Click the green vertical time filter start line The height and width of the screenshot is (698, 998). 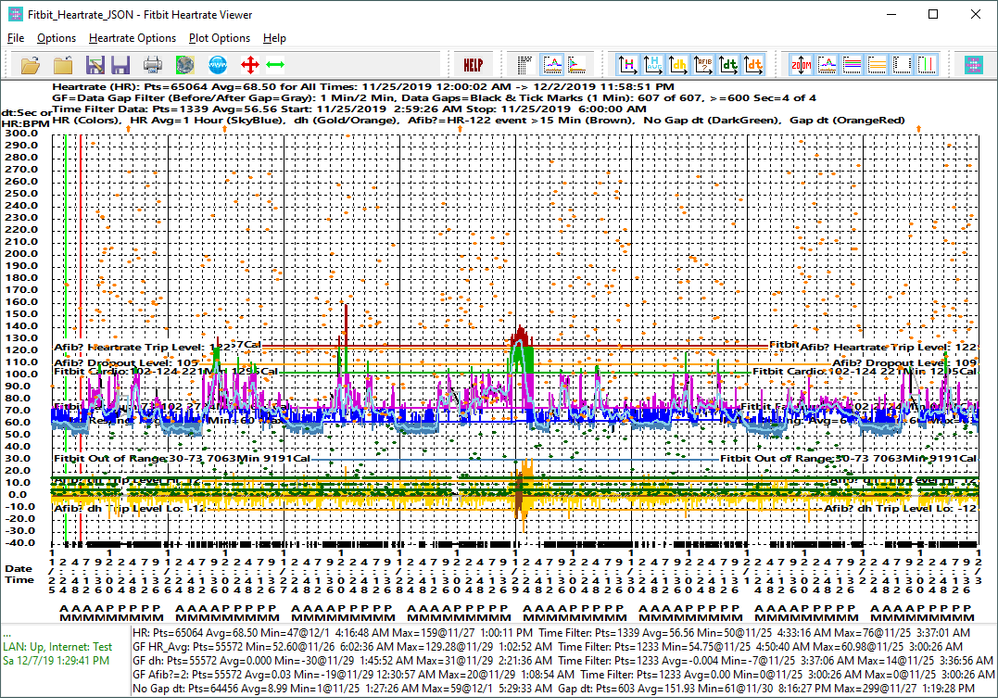66,337
